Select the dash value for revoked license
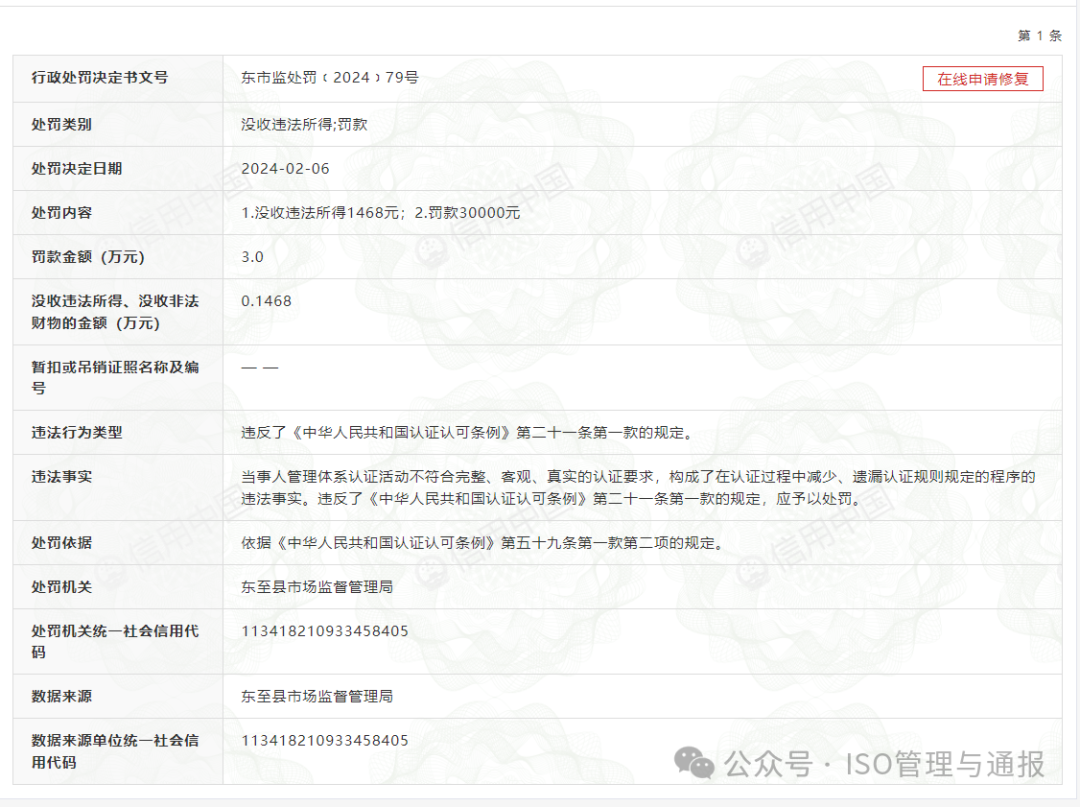This screenshot has width=1080, height=807. 260,368
